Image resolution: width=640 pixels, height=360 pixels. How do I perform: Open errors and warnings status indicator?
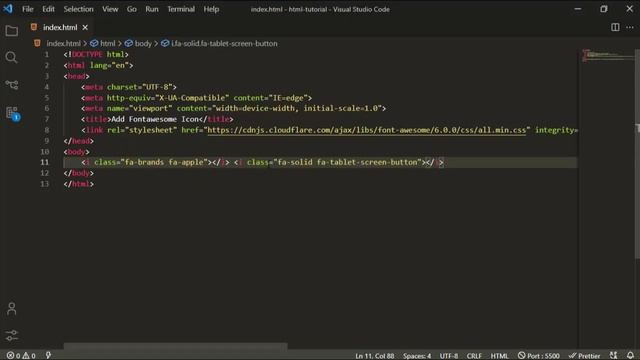pos(21,356)
